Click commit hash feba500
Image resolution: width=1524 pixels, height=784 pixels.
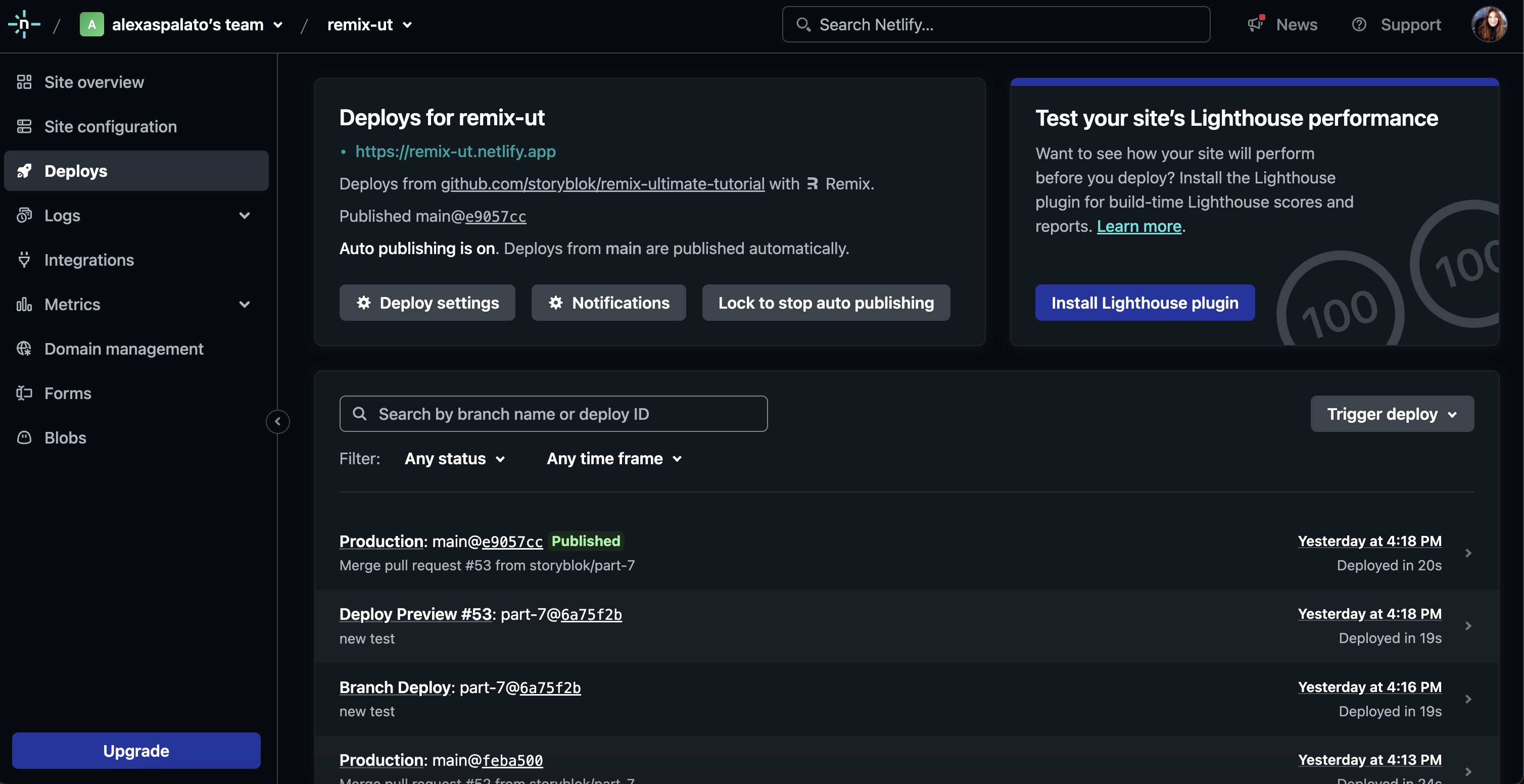pyautogui.click(x=512, y=760)
